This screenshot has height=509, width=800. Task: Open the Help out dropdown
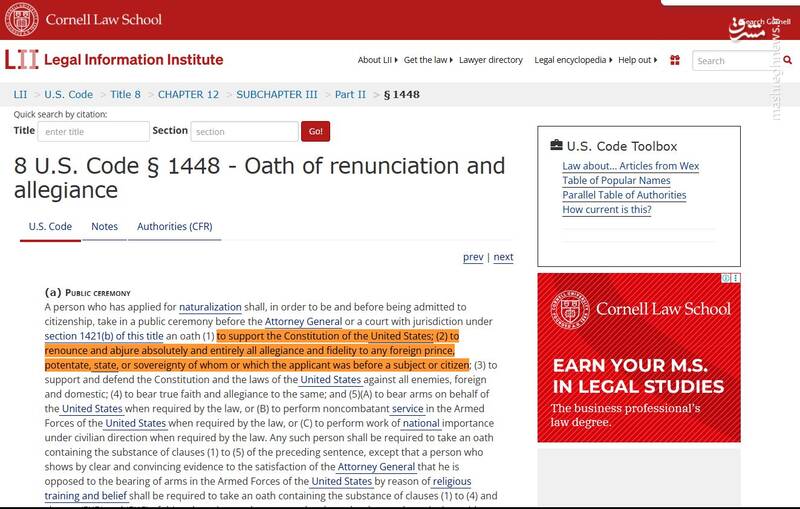click(x=638, y=60)
